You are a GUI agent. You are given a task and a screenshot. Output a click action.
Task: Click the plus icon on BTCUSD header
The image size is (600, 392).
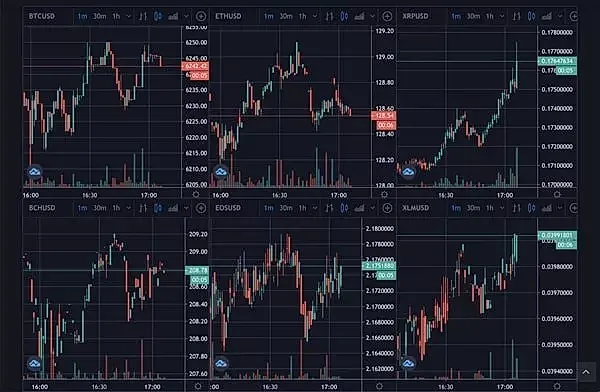pos(201,16)
